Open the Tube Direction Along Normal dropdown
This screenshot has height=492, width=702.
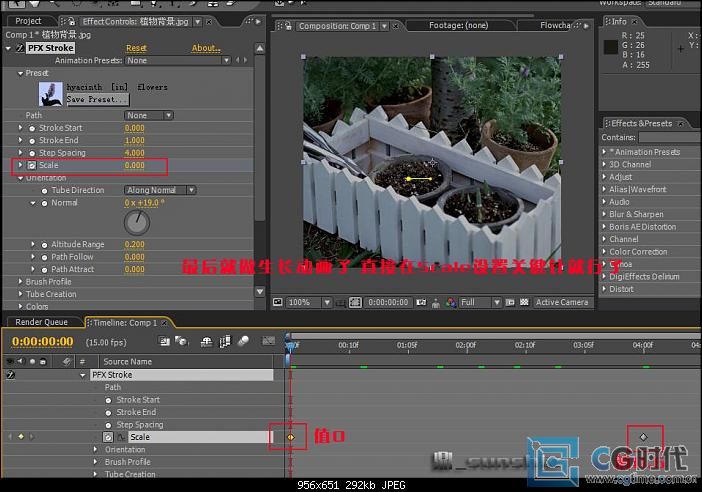tap(160, 190)
